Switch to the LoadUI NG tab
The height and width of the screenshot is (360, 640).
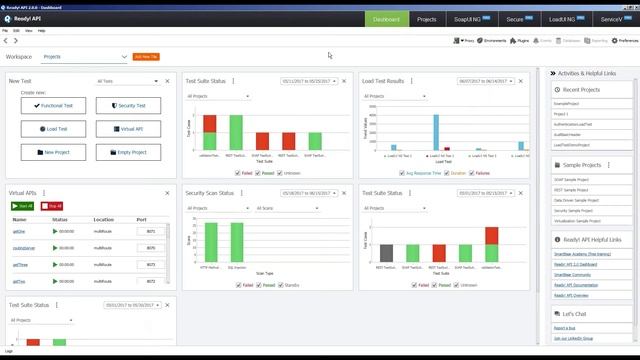566,19
